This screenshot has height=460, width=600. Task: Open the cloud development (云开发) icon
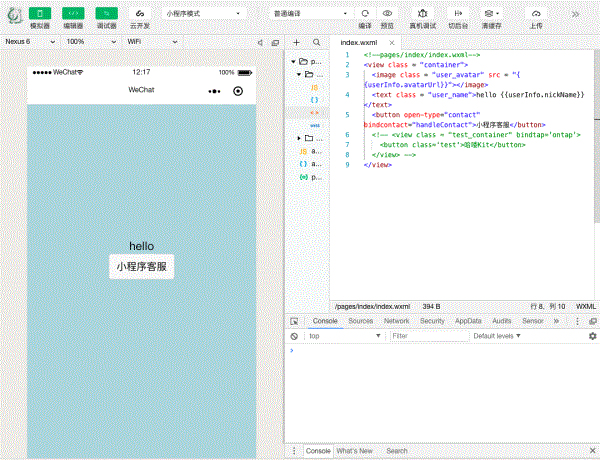(x=140, y=14)
